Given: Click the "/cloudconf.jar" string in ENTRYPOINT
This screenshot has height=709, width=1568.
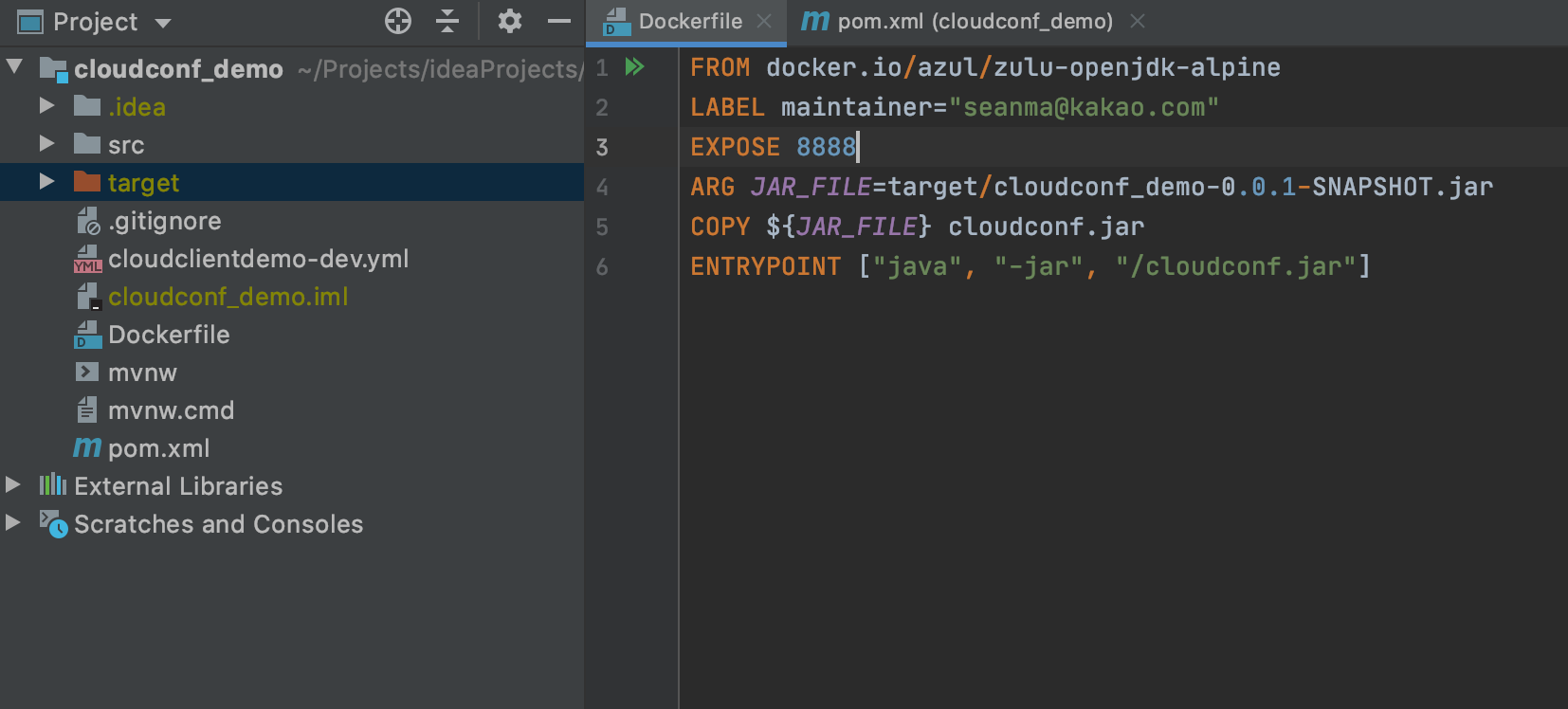Looking at the screenshot, I should point(1235,266).
